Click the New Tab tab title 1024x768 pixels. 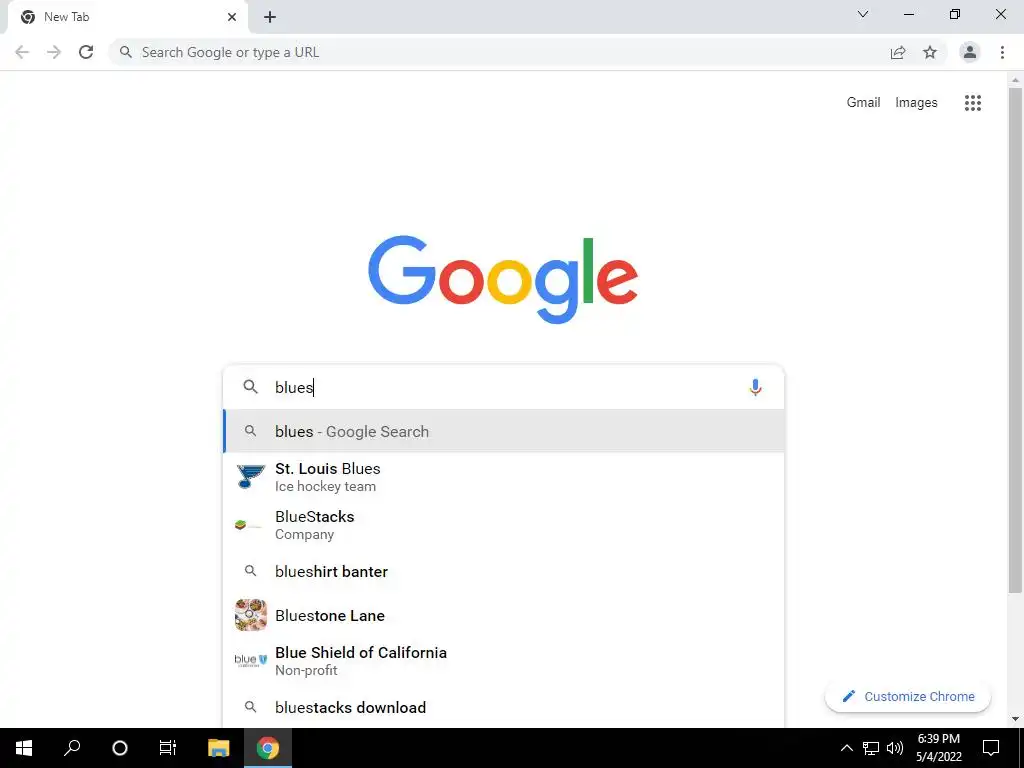[x=67, y=17]
